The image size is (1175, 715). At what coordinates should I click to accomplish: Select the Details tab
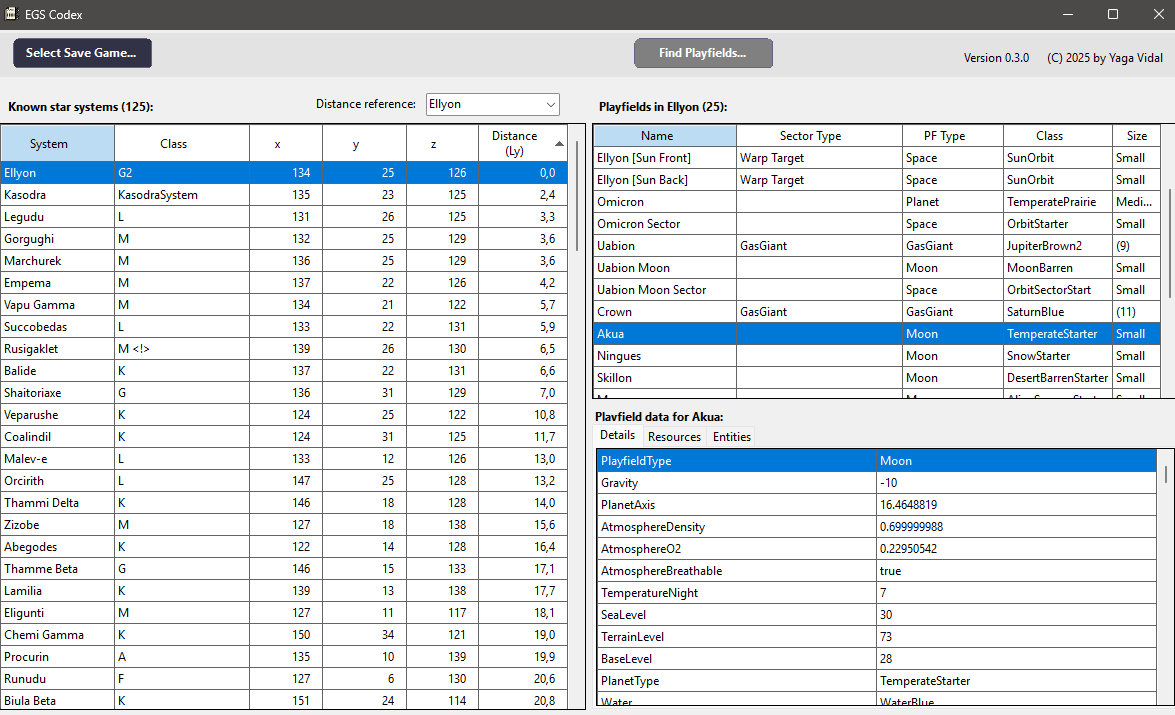617,436
